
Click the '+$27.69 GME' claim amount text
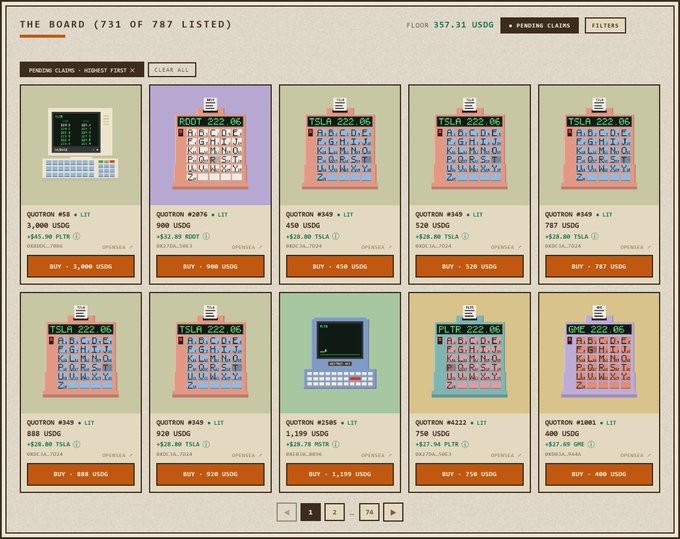point(565,444)
